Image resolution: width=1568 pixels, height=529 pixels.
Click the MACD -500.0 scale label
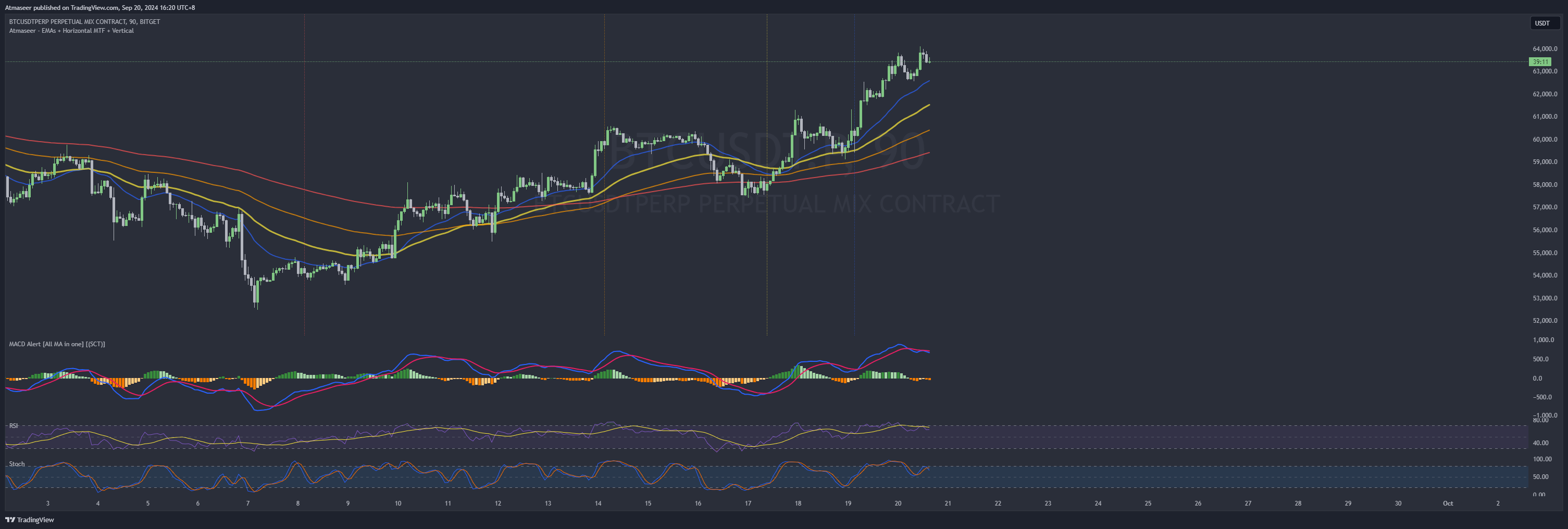tap(1542, 397)
